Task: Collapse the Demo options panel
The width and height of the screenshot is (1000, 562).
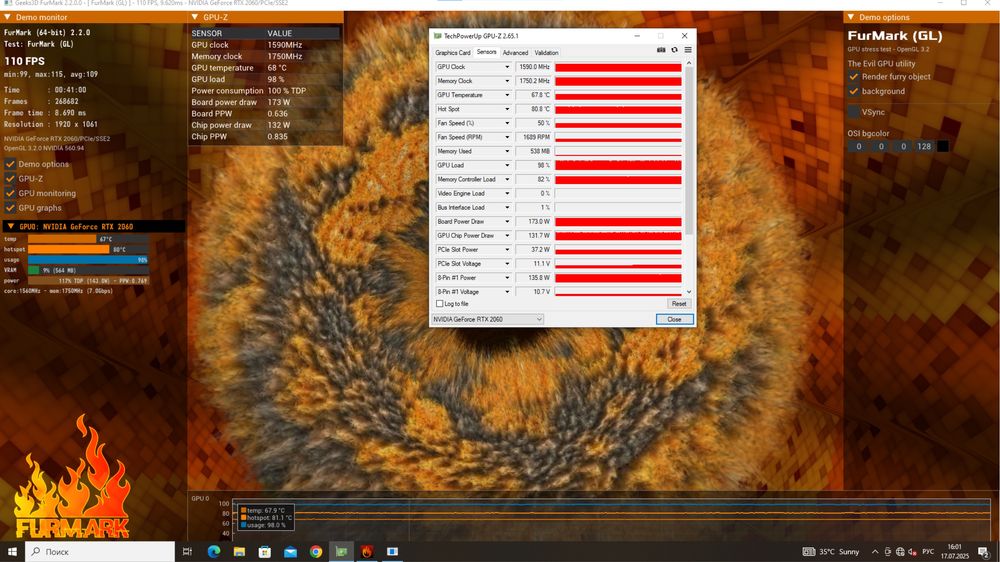Action: (x=851, y=17)
